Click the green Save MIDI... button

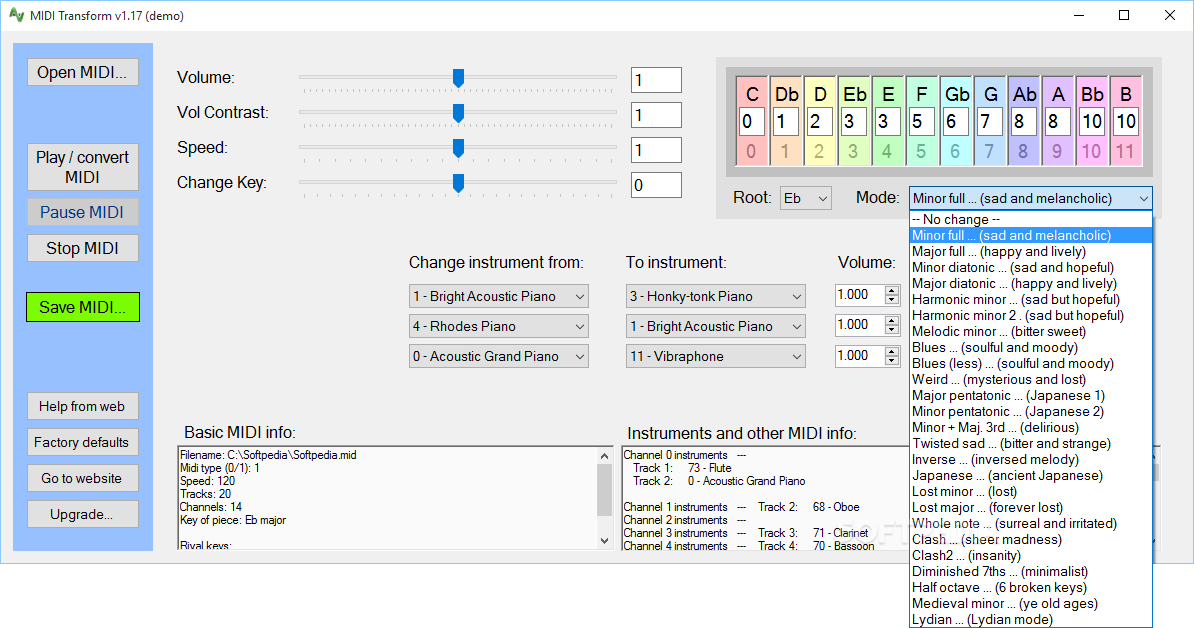(x=82, y=307)
